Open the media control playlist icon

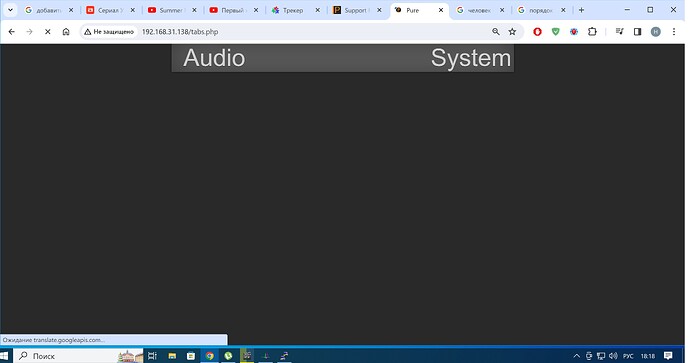[620, 32]
